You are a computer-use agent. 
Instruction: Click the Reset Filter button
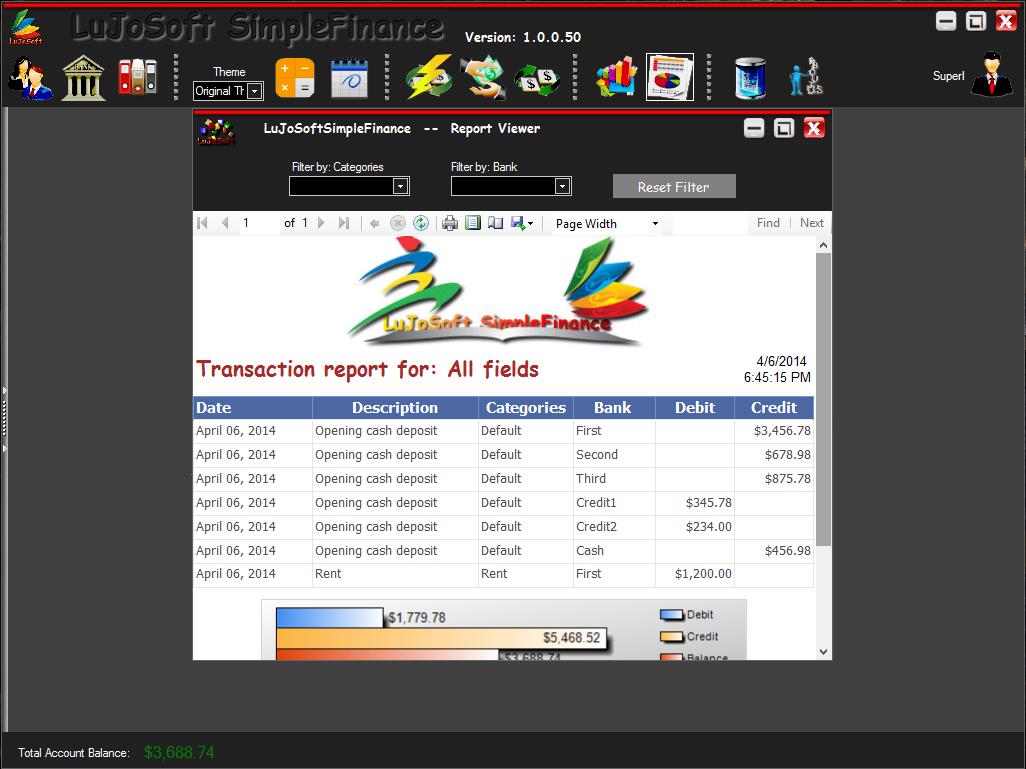pos(674,187)
